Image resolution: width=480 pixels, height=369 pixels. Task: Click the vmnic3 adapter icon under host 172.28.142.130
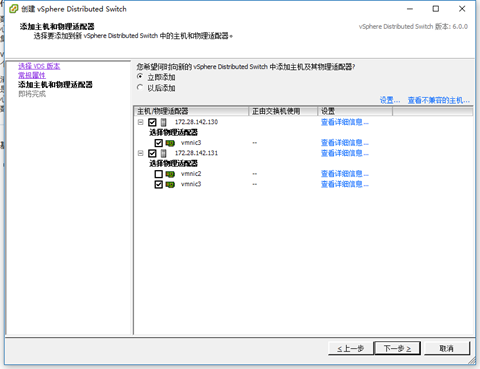[170, 143]
